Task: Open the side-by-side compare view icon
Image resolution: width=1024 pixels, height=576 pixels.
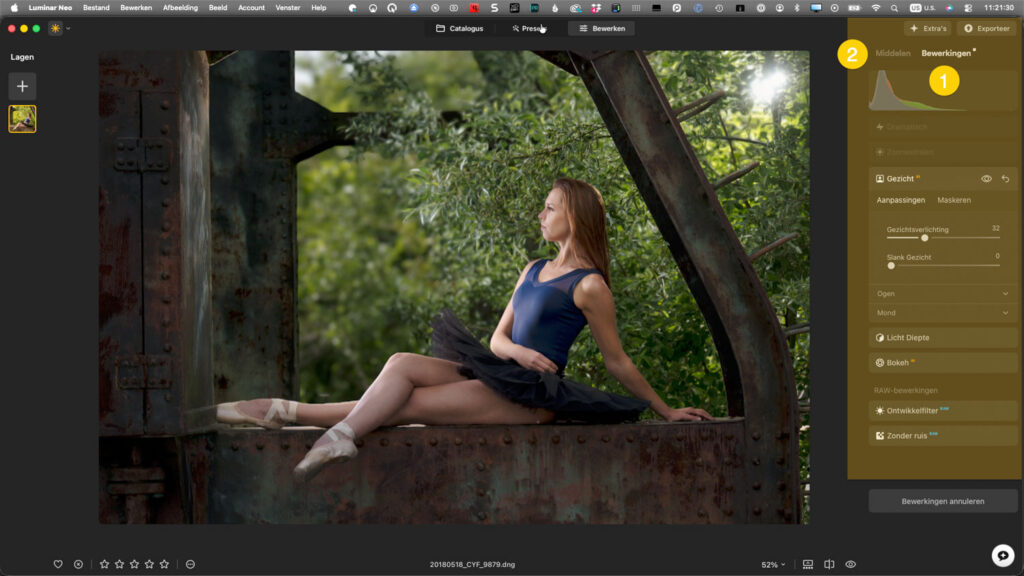Action: (829, 564)
